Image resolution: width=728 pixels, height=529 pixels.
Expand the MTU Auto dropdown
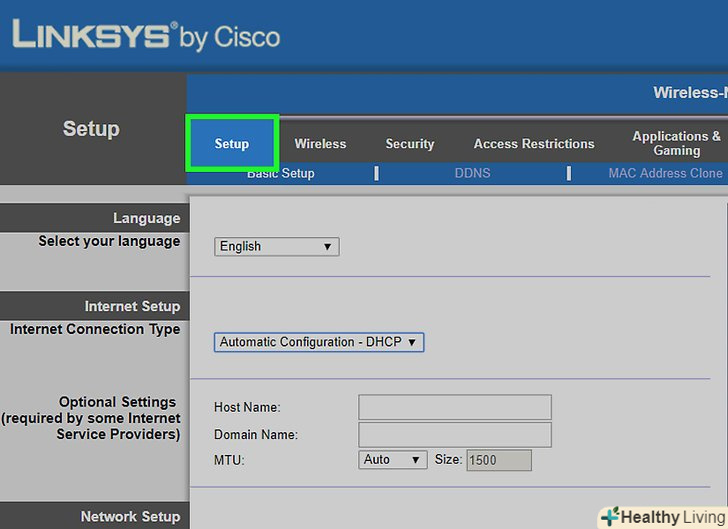pyautogui.click(x=393, y=460)
